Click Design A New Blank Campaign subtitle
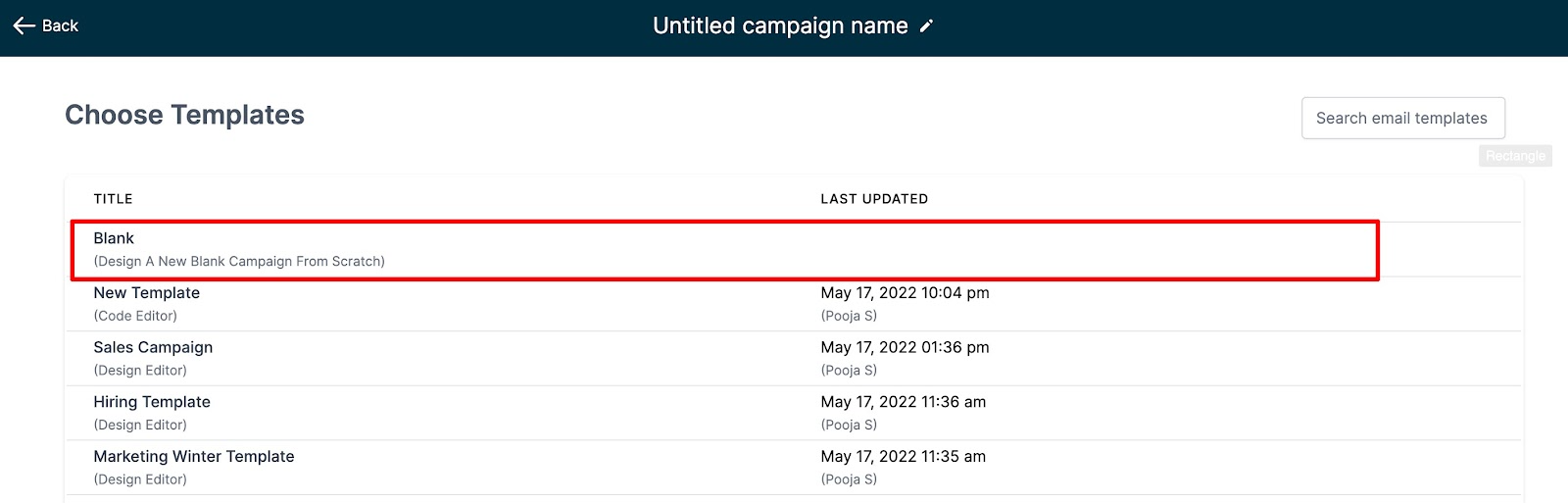Screen dimensions: 1568x503 click(x=239, y=262)
